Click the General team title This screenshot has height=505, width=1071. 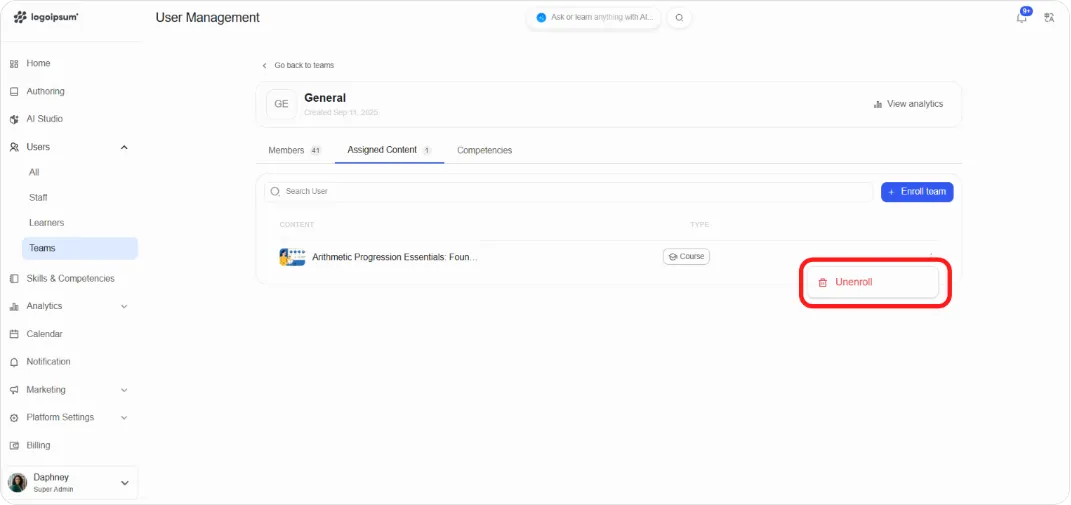(x=325, y=98)
